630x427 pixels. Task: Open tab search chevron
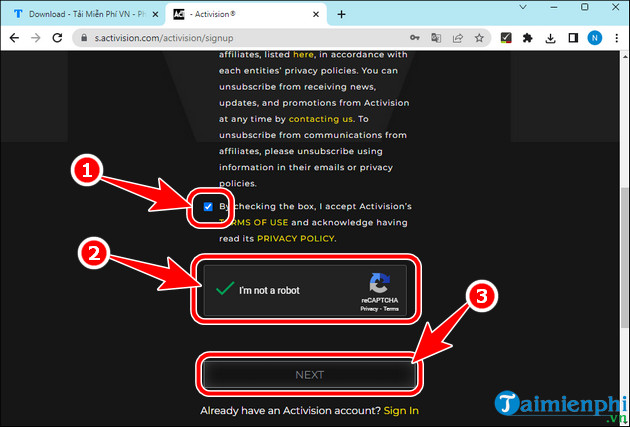523,7
